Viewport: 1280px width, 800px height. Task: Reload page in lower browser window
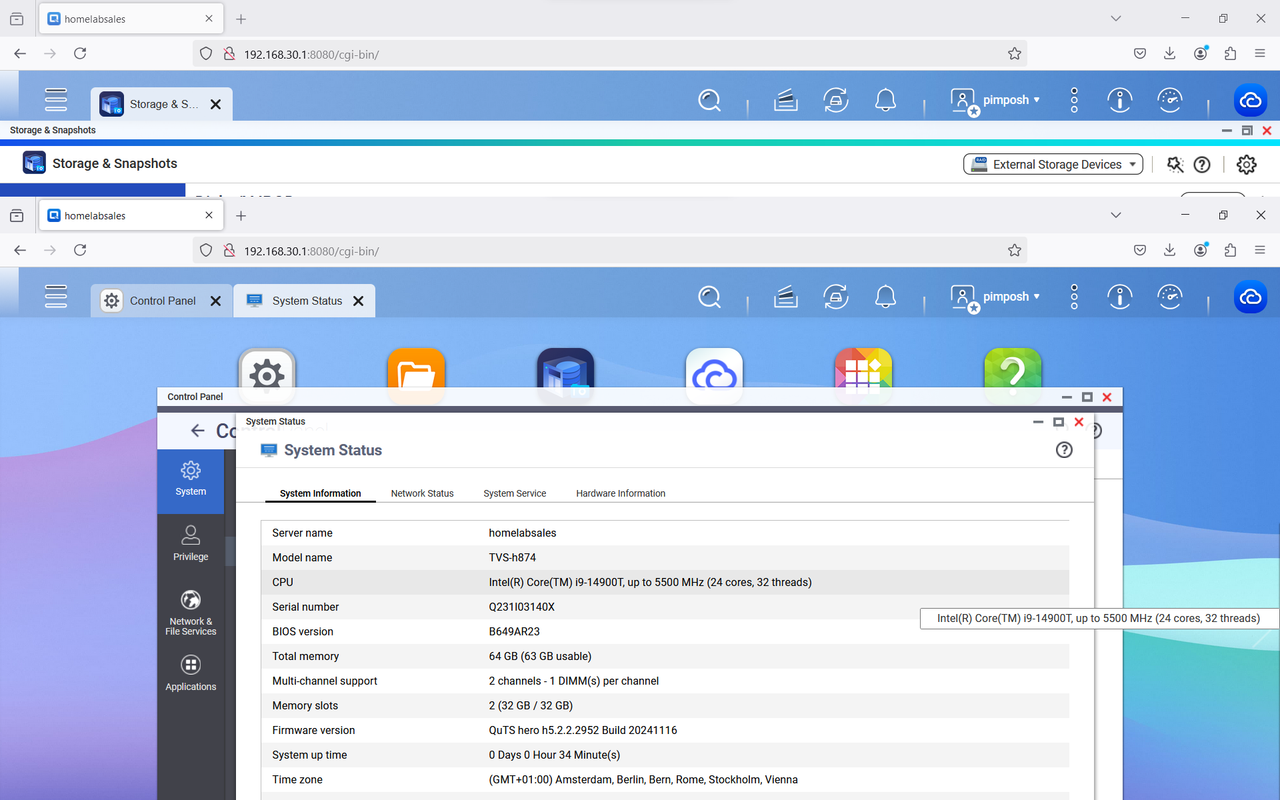click(x=80, y=250)
